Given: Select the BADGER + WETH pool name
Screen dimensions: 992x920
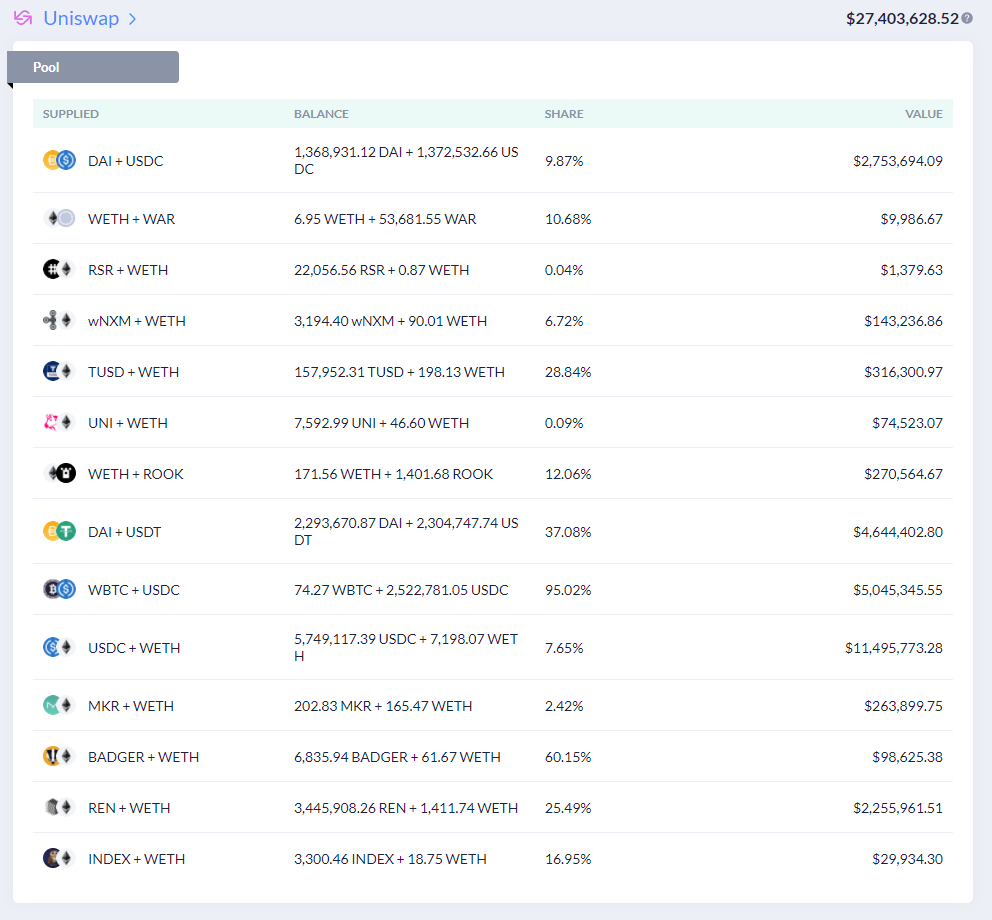Looking at the screenshot, I should pyautogui.click(x=144, y=757).
